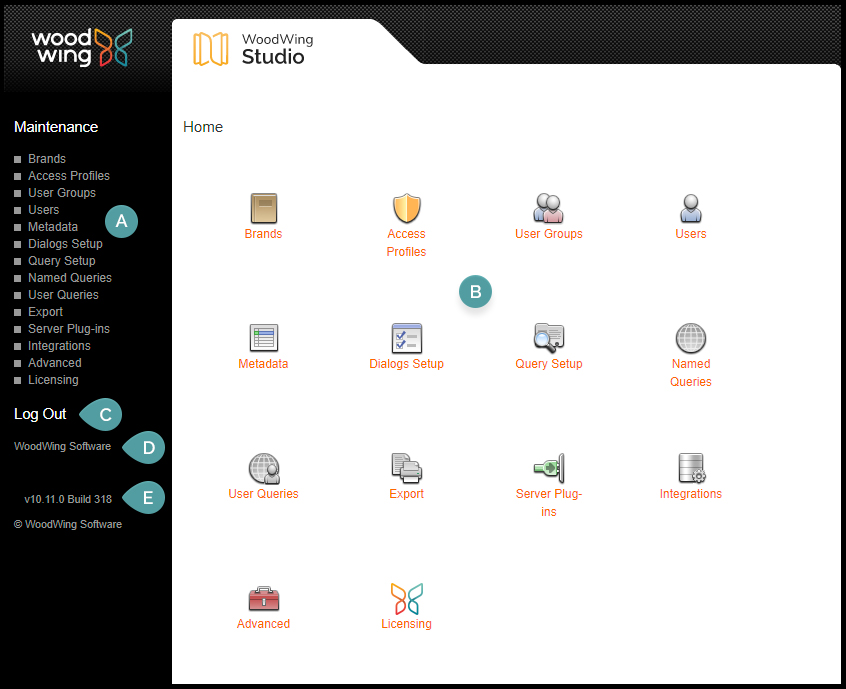Open the Server Plug-ins plug icon

(549, 468)
